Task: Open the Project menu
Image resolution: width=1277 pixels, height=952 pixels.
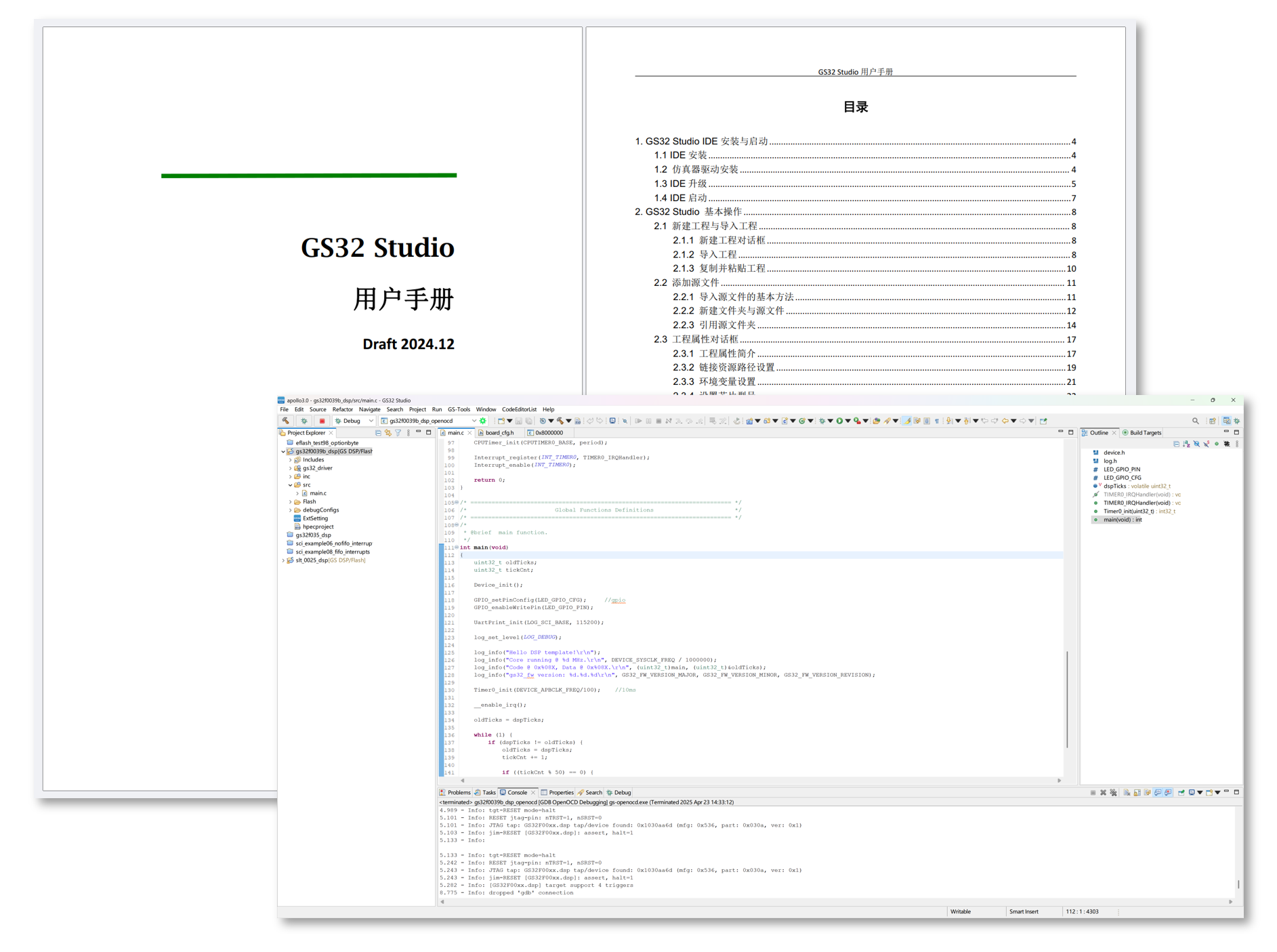Action: [x=417, y=409]
